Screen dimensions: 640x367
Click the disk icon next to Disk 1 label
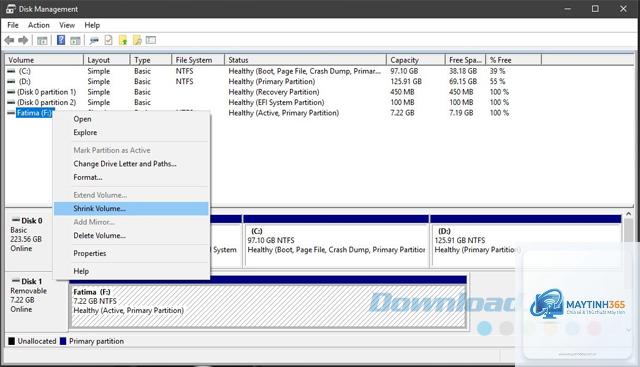(16, 281)
